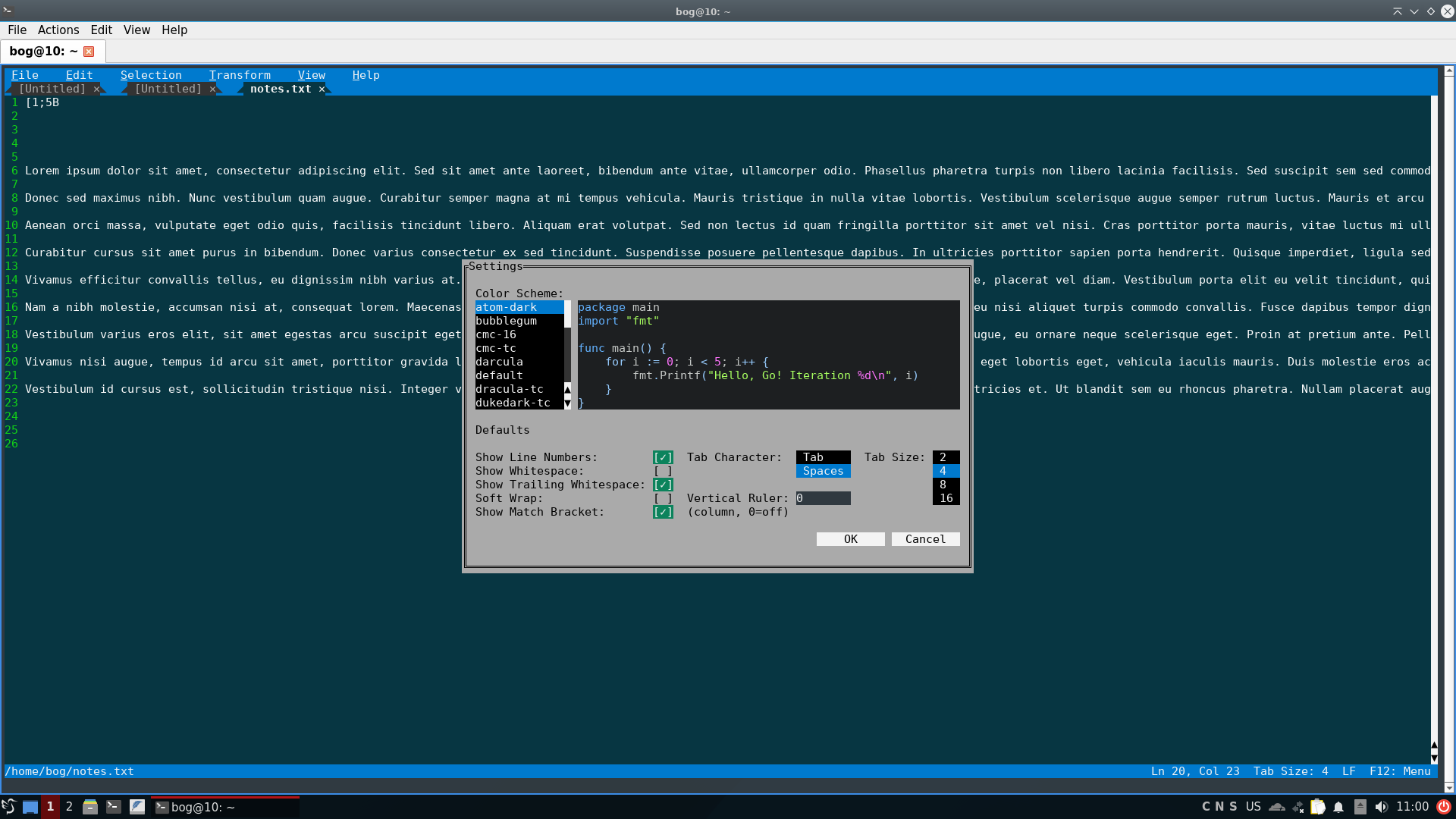1456x819 pixels.
Task: Select the darcula color scheme
Action: tap(519, 362)
